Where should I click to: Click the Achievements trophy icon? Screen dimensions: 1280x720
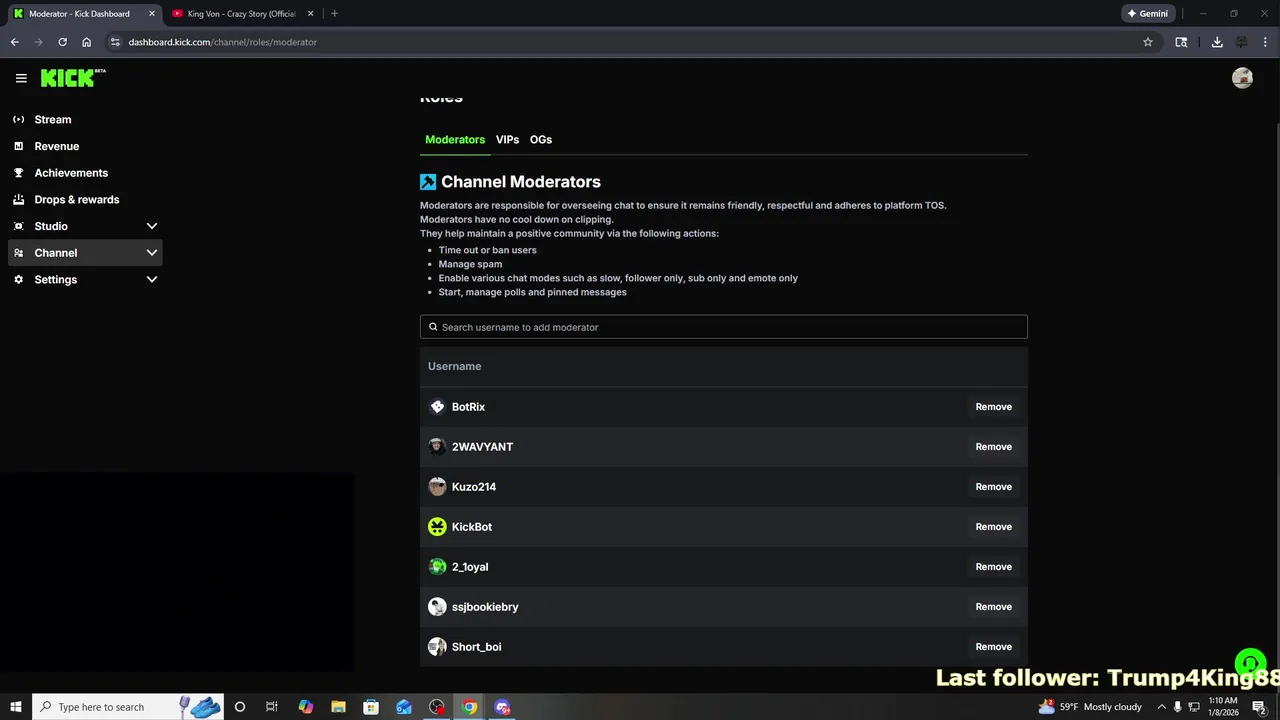click(x=18, y=172)
